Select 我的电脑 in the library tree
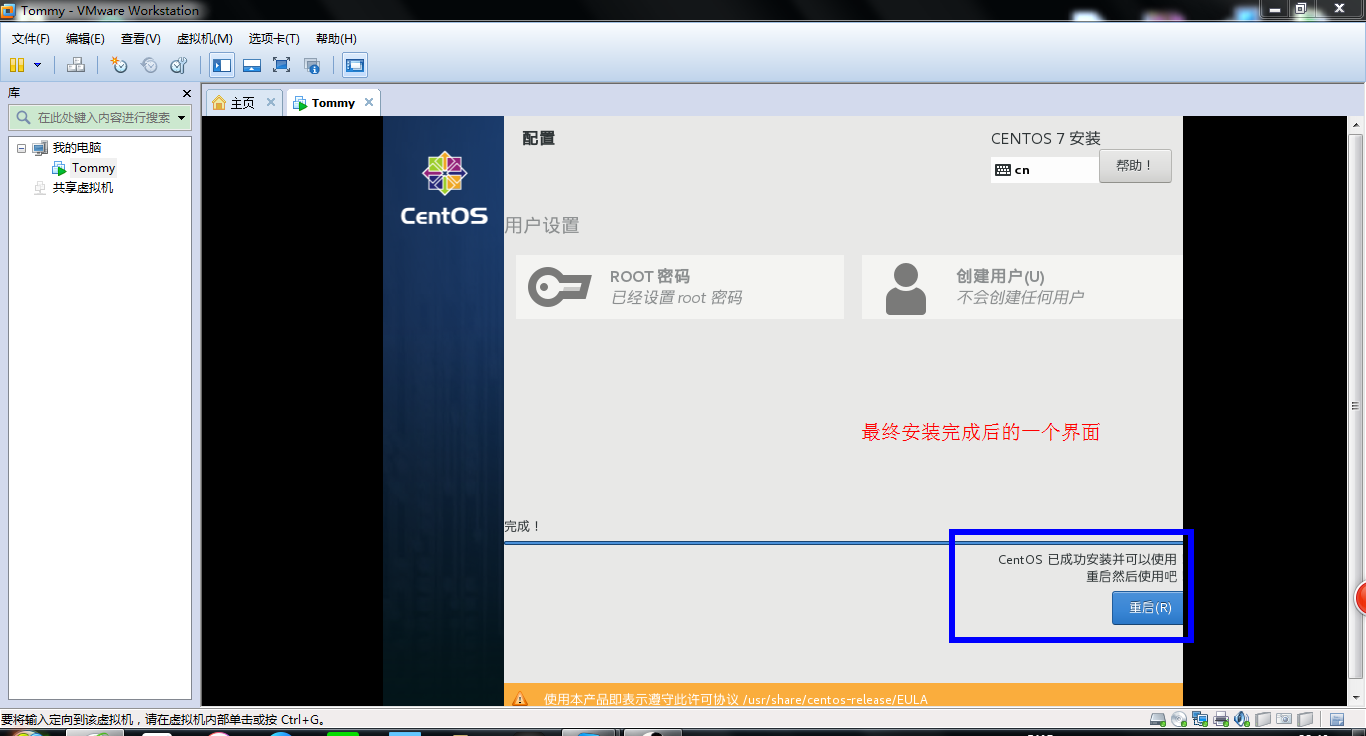1366x736 pixels. click(77, 148)
